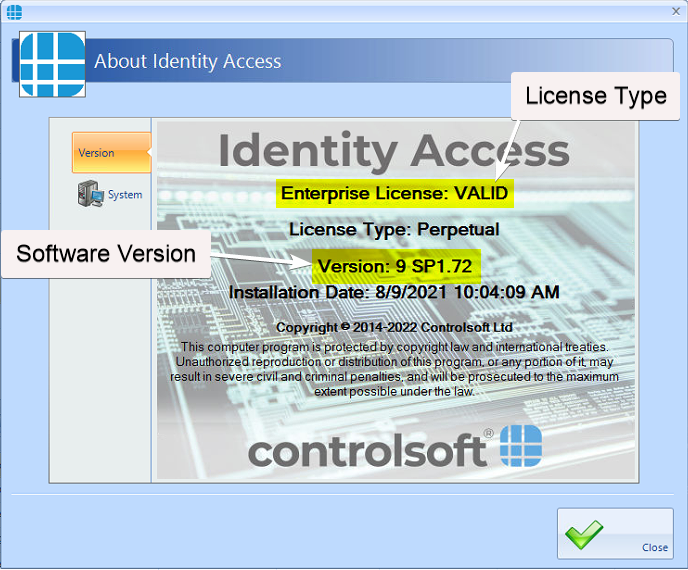Click the Close button

click(x=615, y=534)
